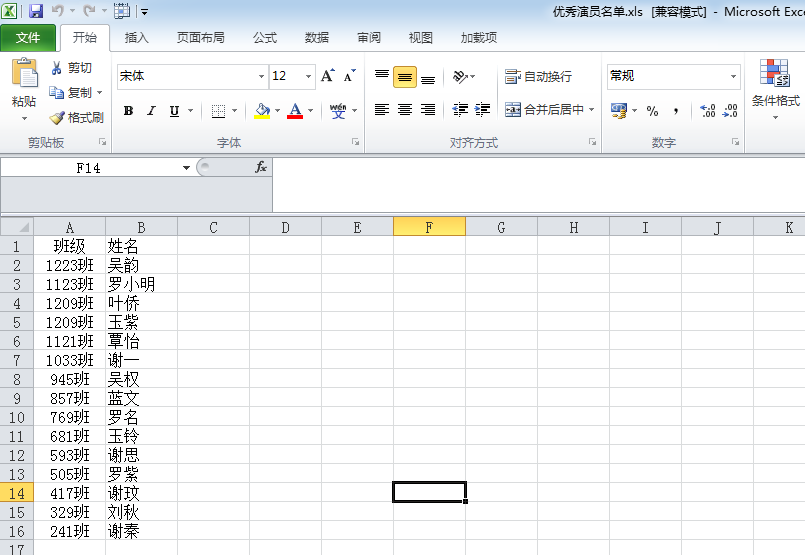Switch to the Formulas (公式) tab
The height and width of the screenshot is (555, 805).
point(265,37)
